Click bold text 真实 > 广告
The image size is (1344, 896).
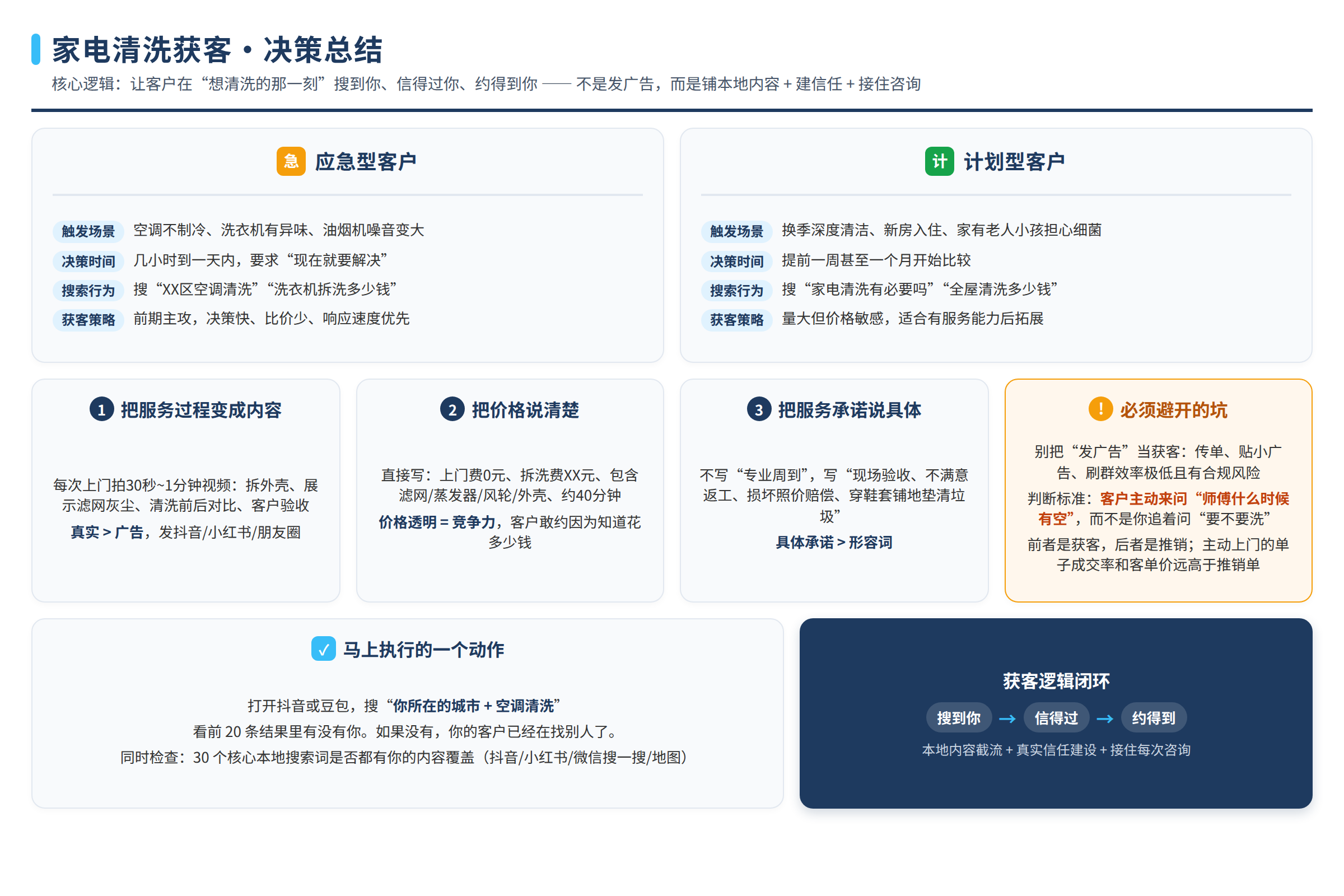[107, 532]
